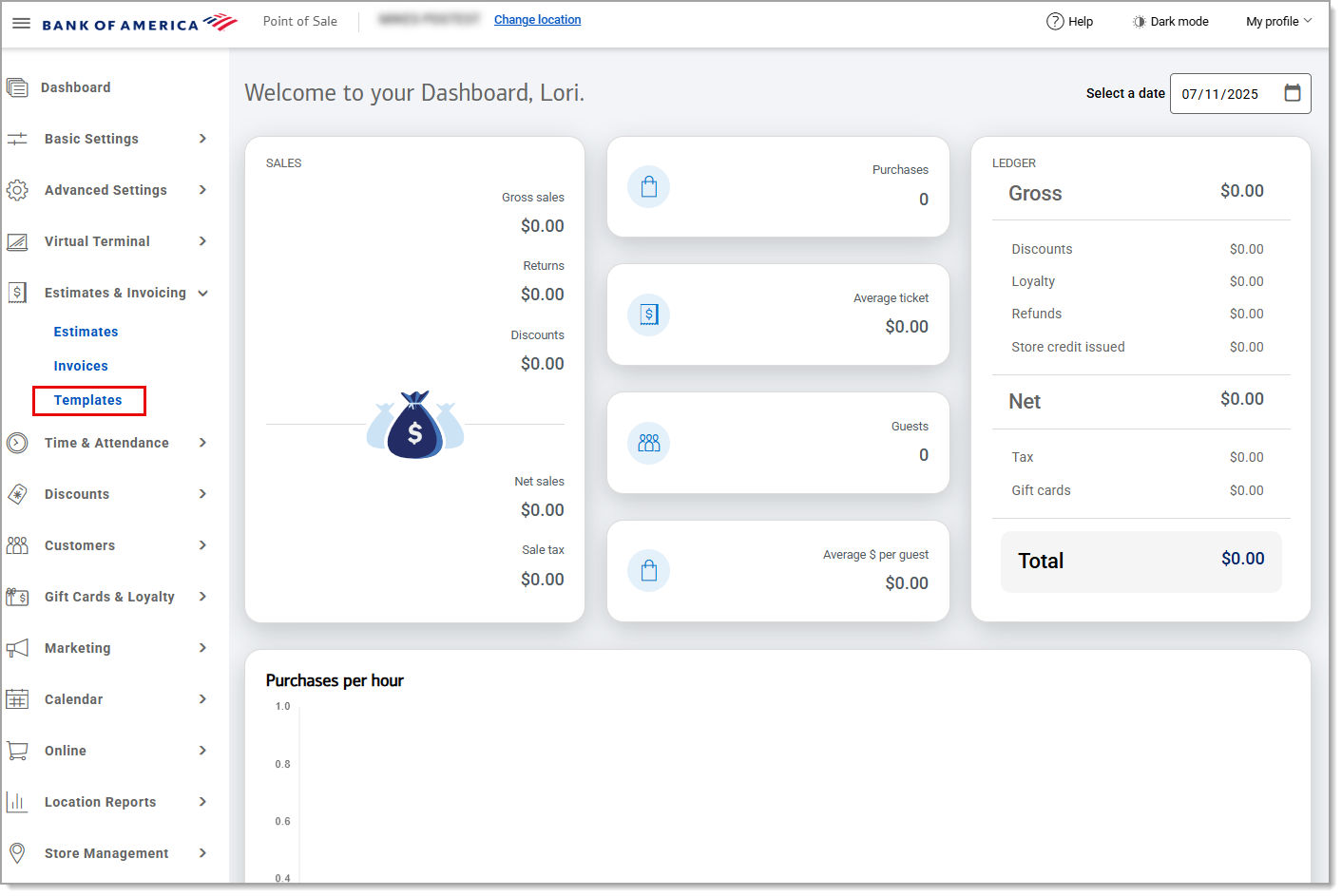Click the Loyalty row label in Ledger

[x=1033, y=281]
